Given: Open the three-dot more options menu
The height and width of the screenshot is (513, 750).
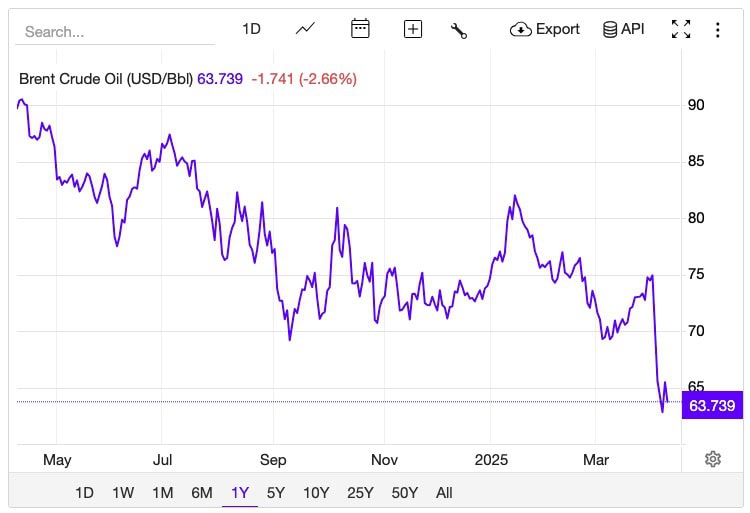Looking at the screenshot, I should [717, 29].
